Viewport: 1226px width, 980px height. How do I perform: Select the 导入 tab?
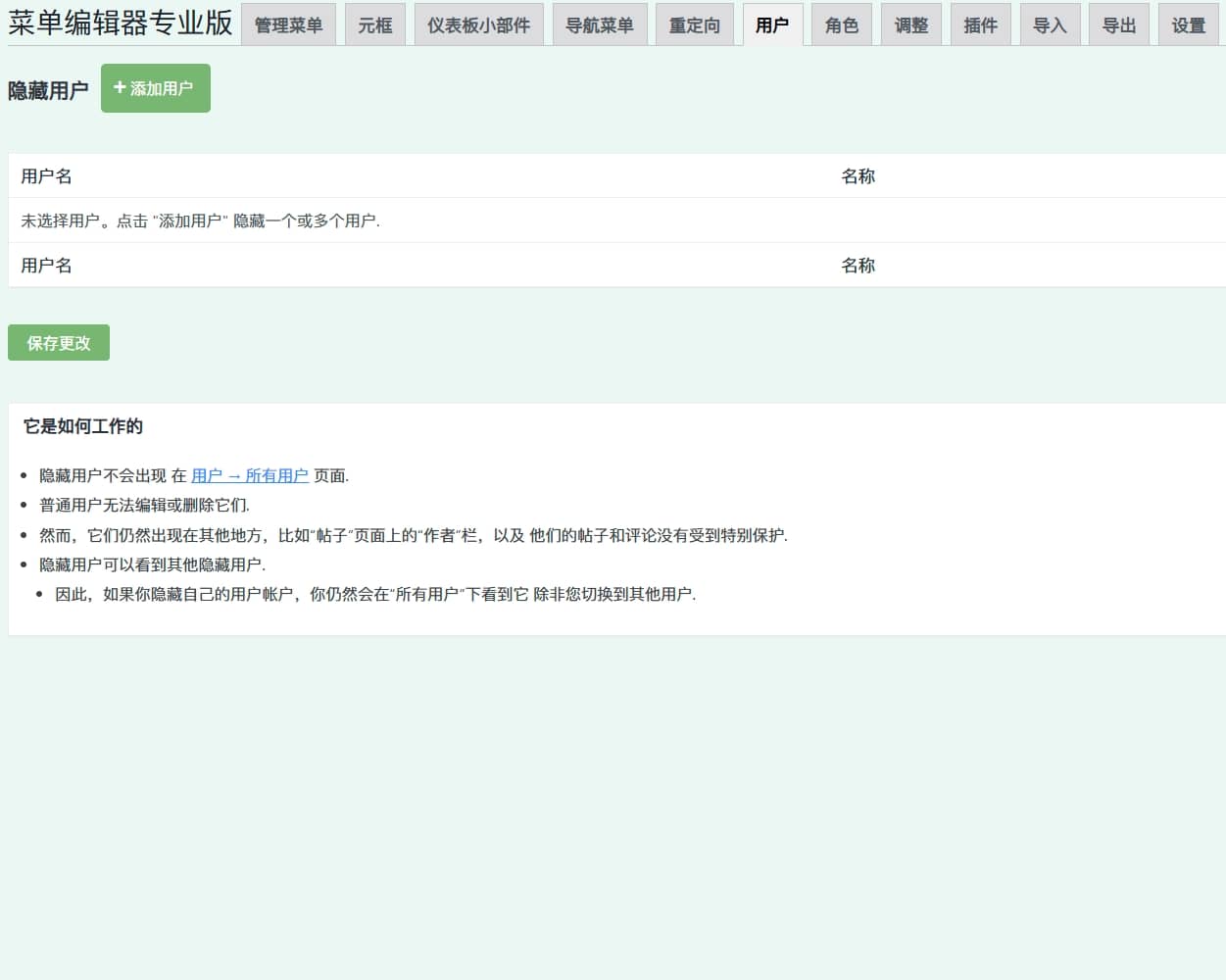tap(1050, 25)
